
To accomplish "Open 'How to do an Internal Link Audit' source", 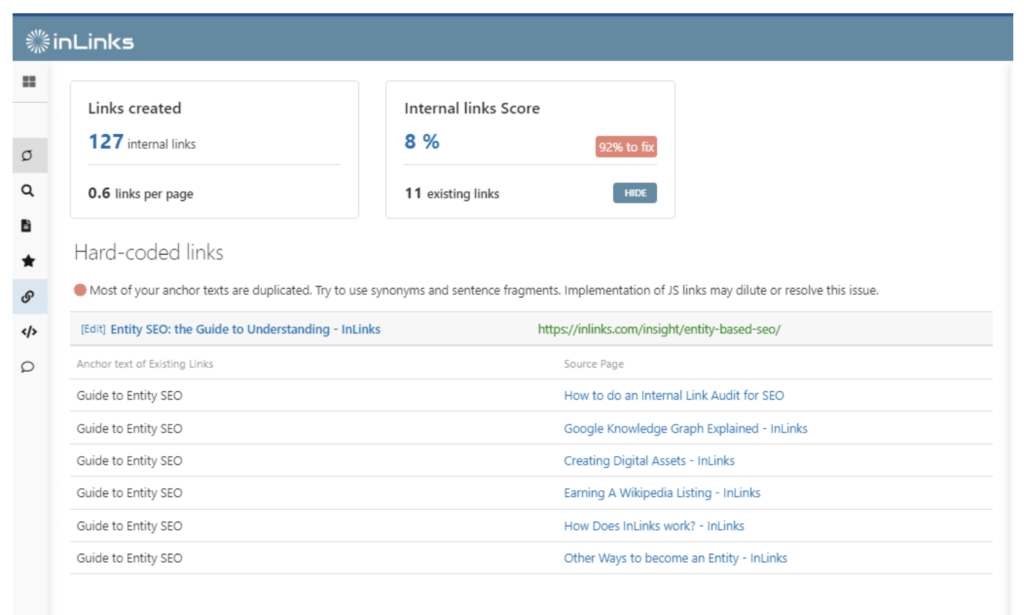I will (x=673, y=395).
